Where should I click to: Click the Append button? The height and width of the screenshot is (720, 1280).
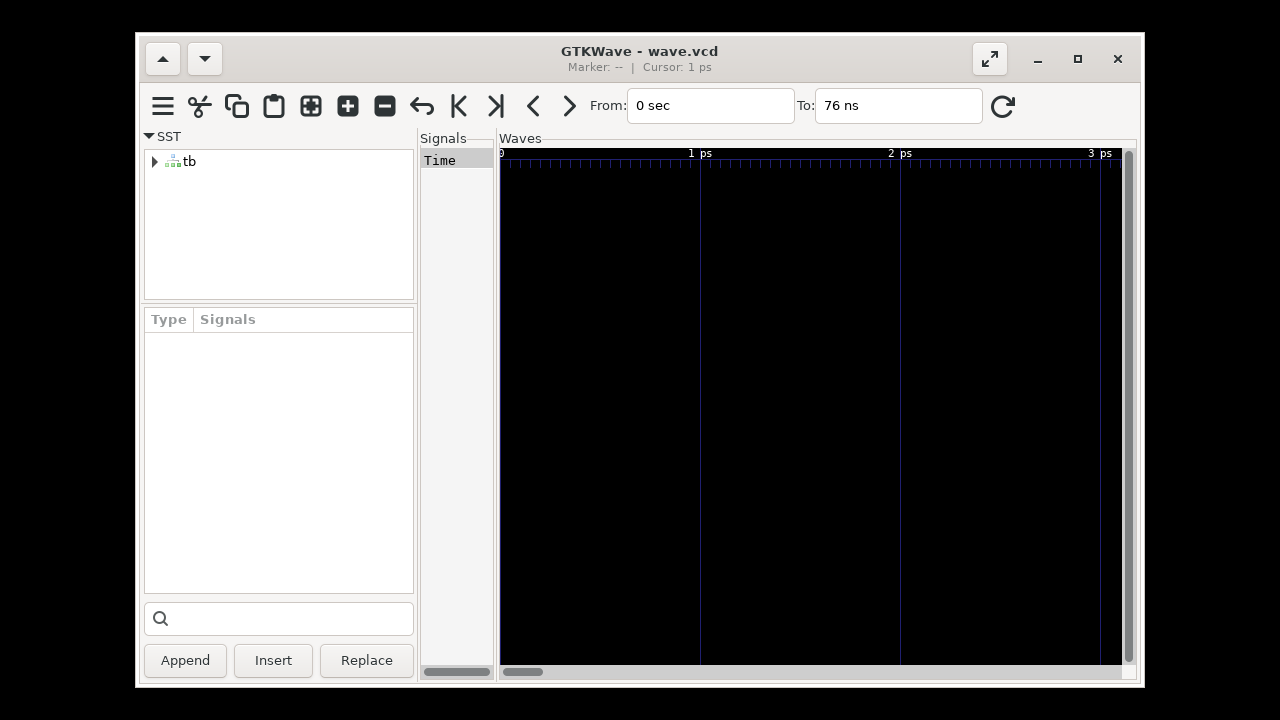click(x=186, y=661)
